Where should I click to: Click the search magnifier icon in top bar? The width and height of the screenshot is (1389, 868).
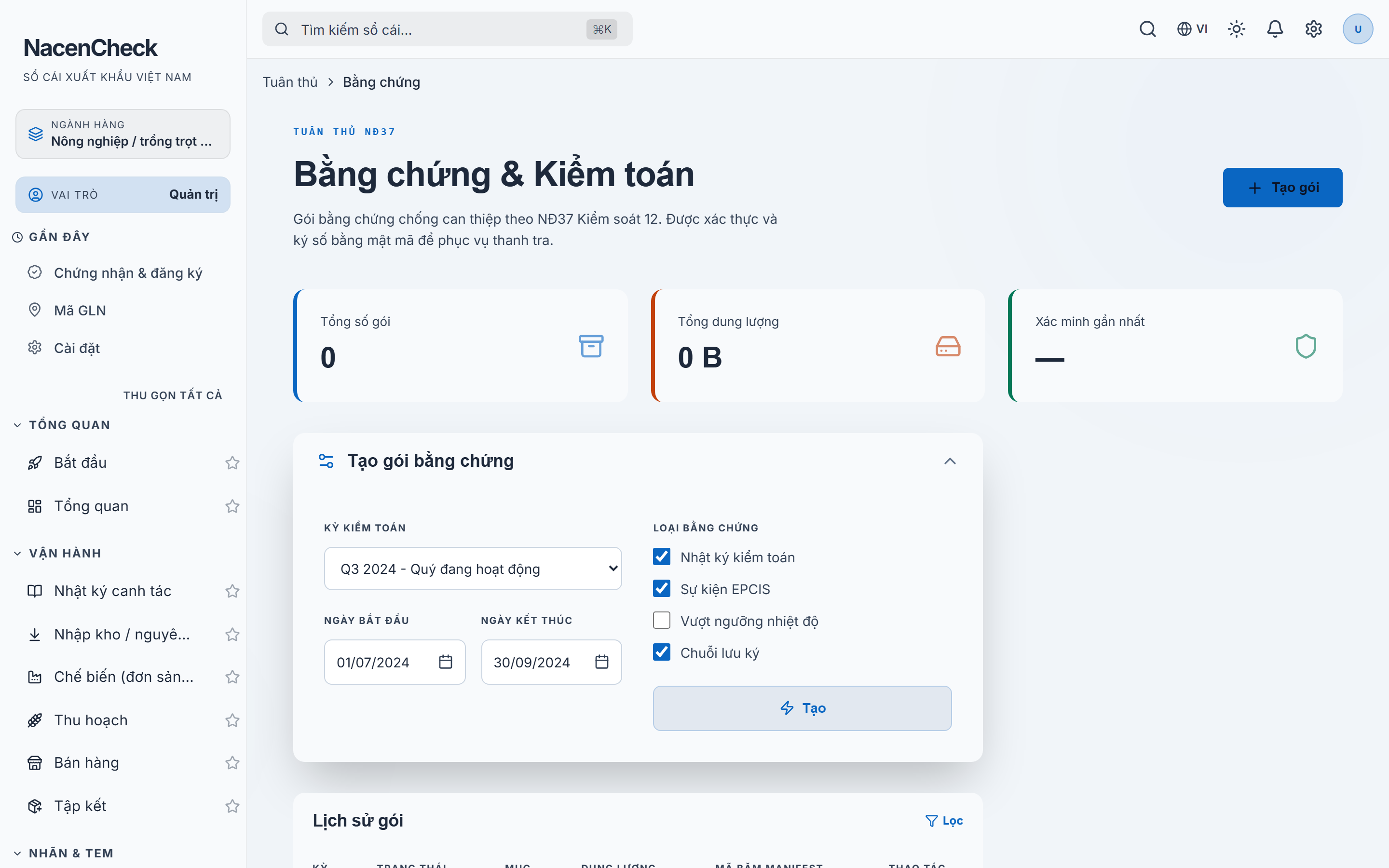(x=1147, y=29)
